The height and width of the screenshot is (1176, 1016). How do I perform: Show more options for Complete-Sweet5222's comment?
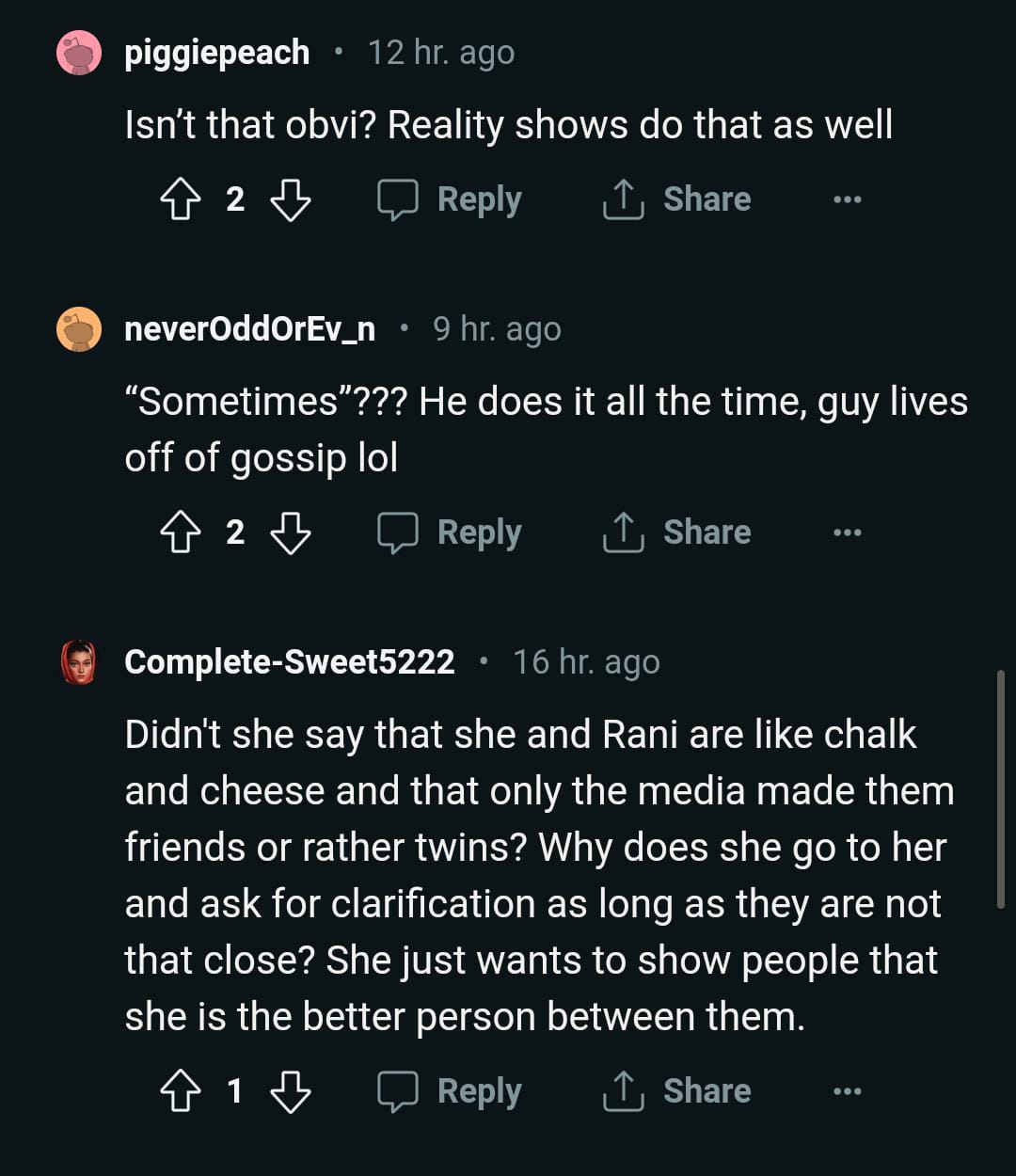pos(847,1091)
